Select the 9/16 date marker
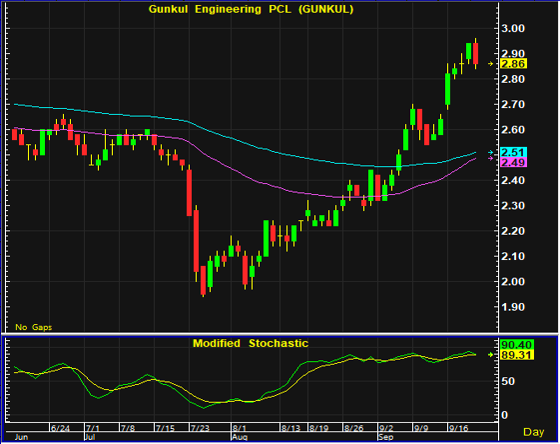 pos(458,428)
